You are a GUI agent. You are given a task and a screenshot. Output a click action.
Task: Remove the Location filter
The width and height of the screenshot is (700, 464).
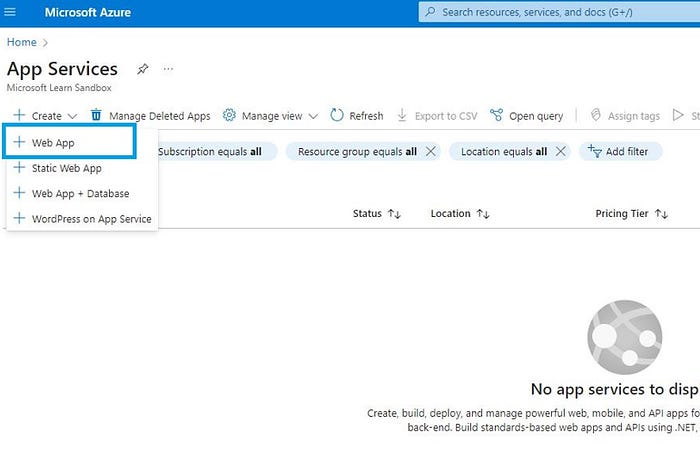tap(561, 152)
